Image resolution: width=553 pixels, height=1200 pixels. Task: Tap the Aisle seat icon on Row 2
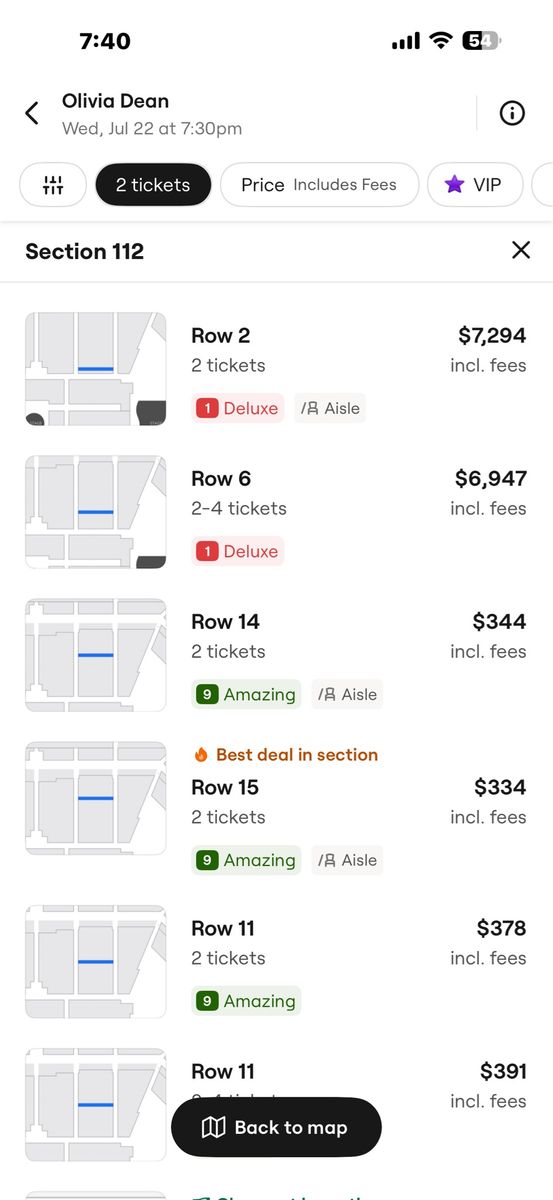(310, 408)
